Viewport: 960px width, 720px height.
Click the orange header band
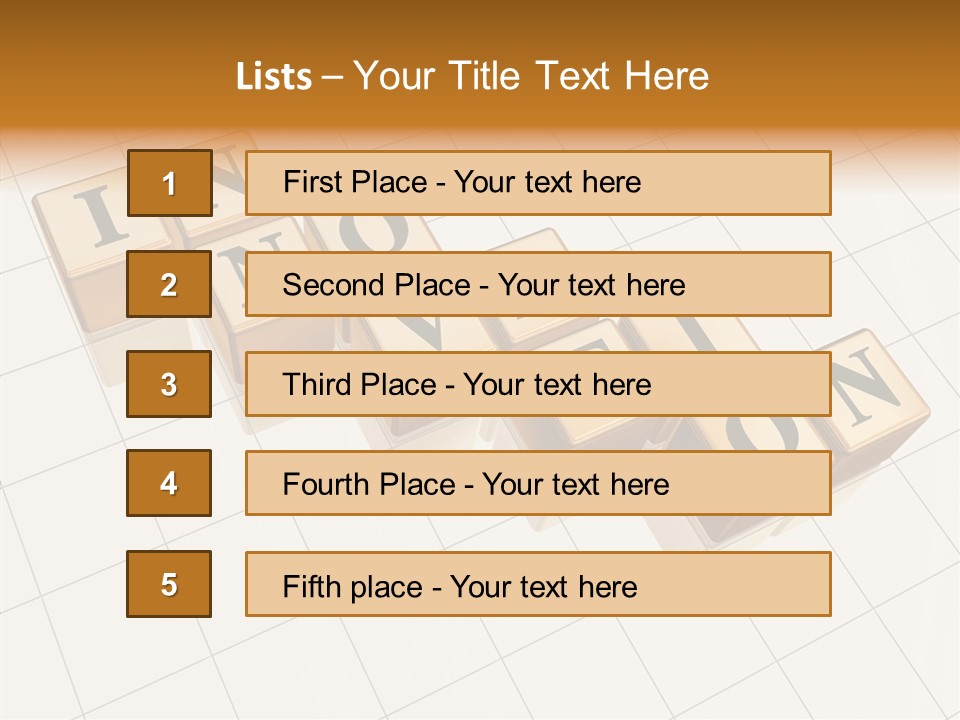480,64
